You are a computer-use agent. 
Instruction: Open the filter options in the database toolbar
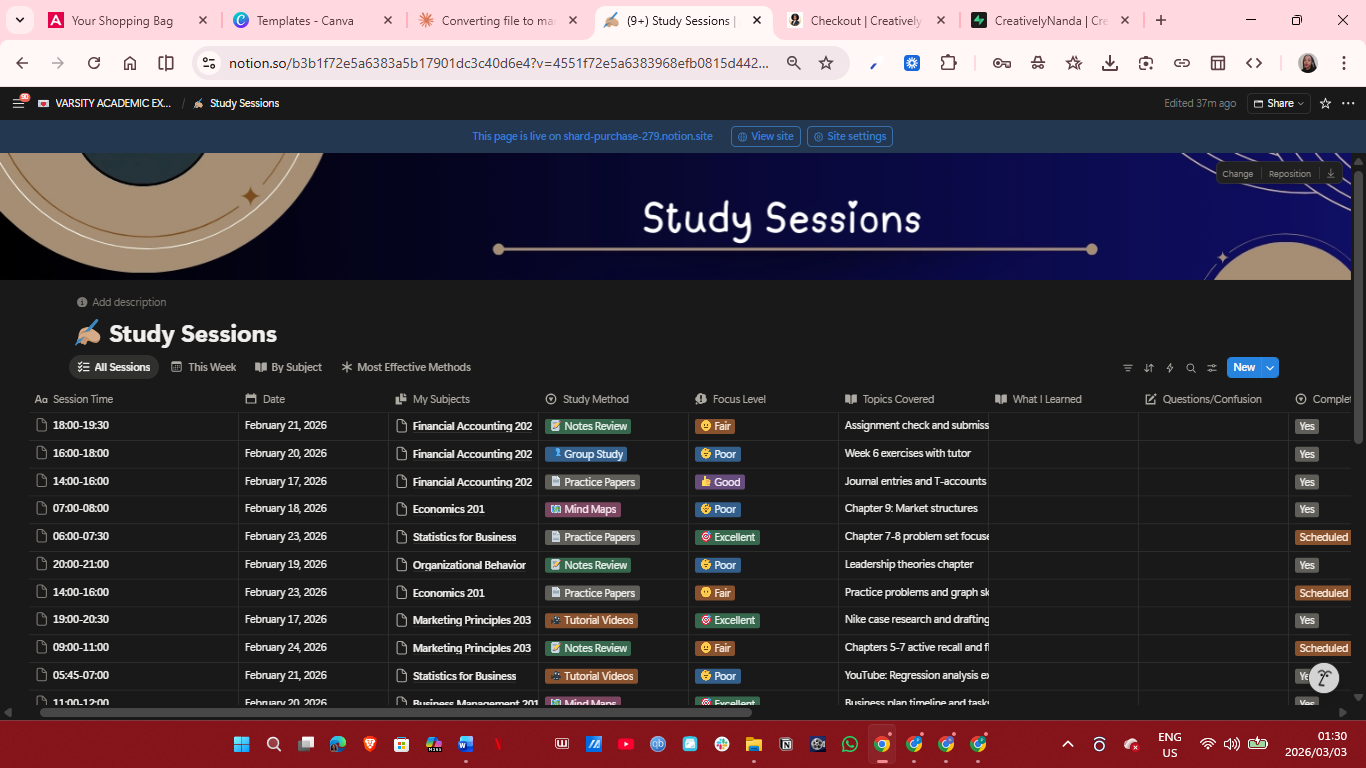tap(1128, 368)
